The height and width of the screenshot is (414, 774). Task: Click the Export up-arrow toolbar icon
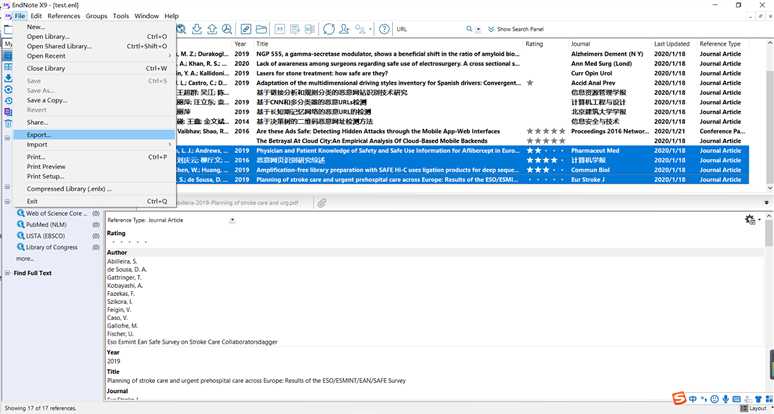[x=212, y=29]
